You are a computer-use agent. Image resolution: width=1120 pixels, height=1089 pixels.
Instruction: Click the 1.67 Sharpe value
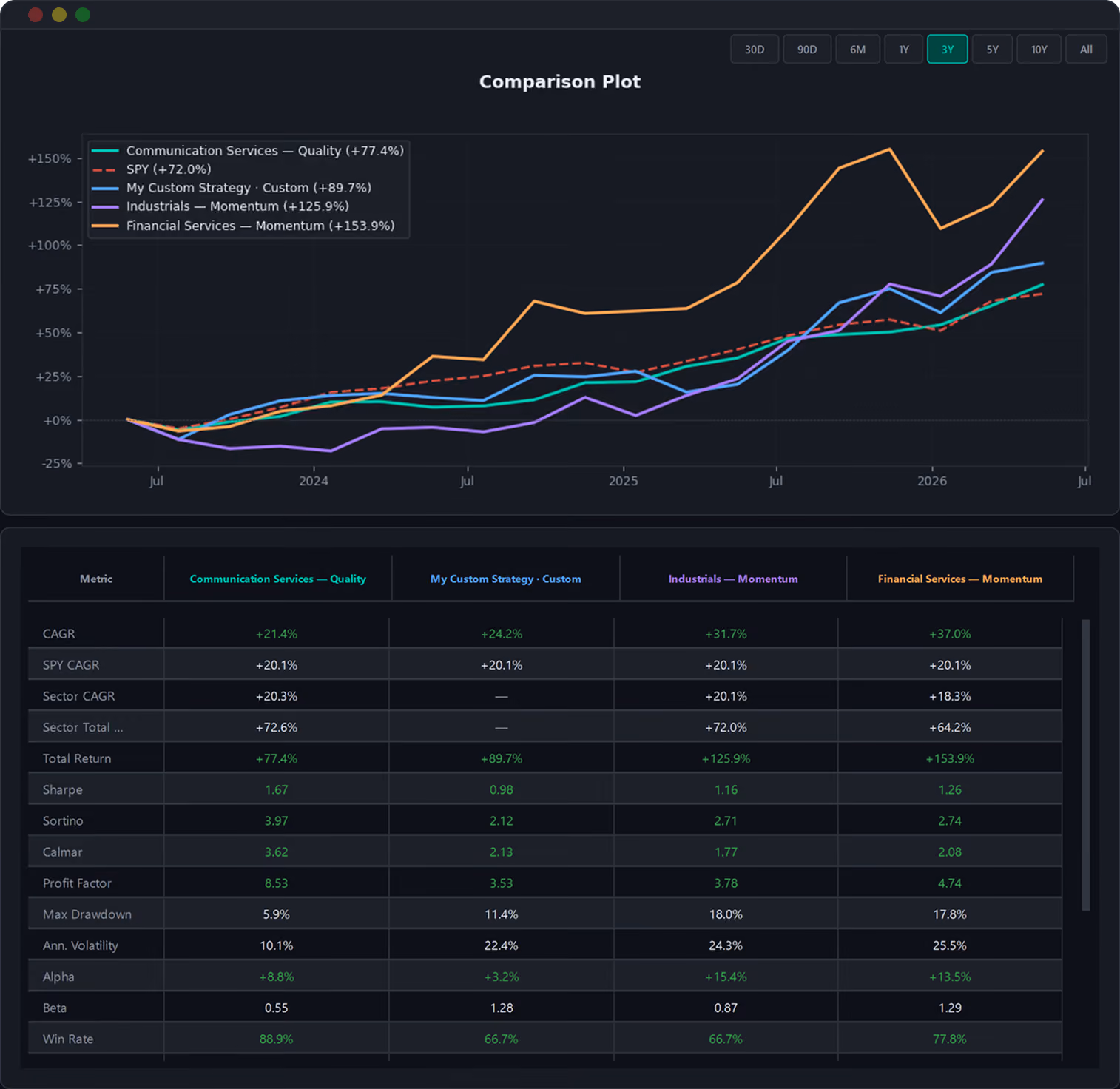click(x=277, y=789)
